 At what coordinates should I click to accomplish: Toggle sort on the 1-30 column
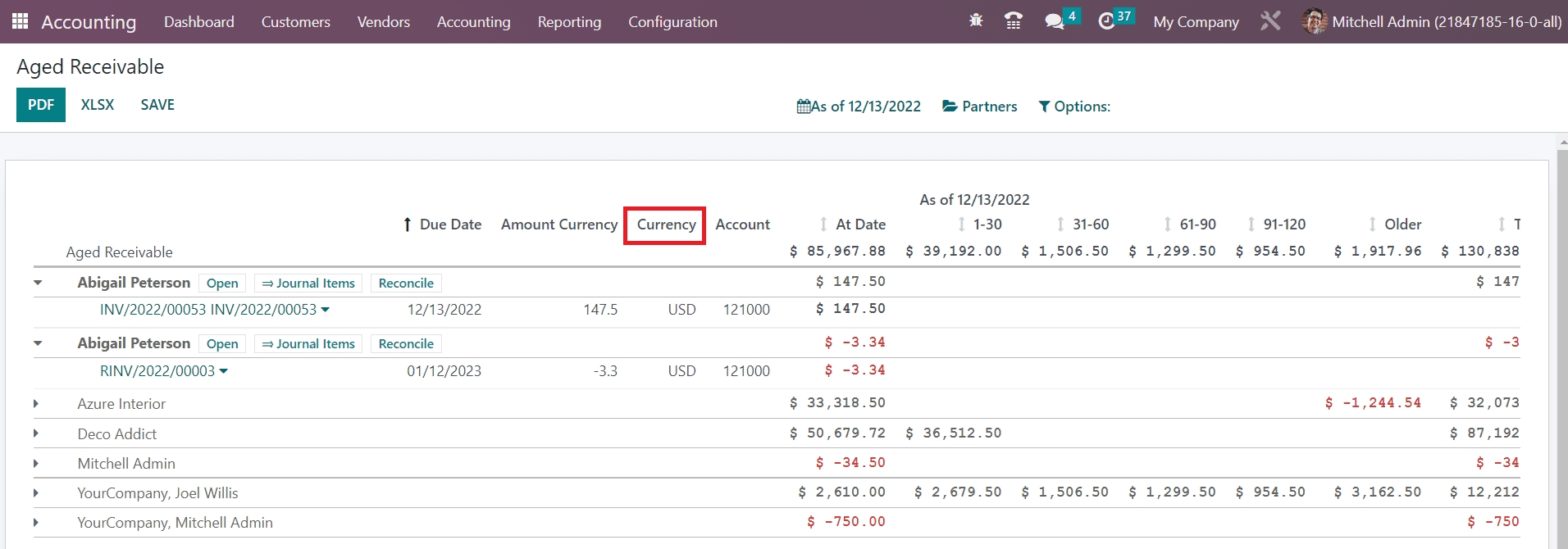[961, 225]
